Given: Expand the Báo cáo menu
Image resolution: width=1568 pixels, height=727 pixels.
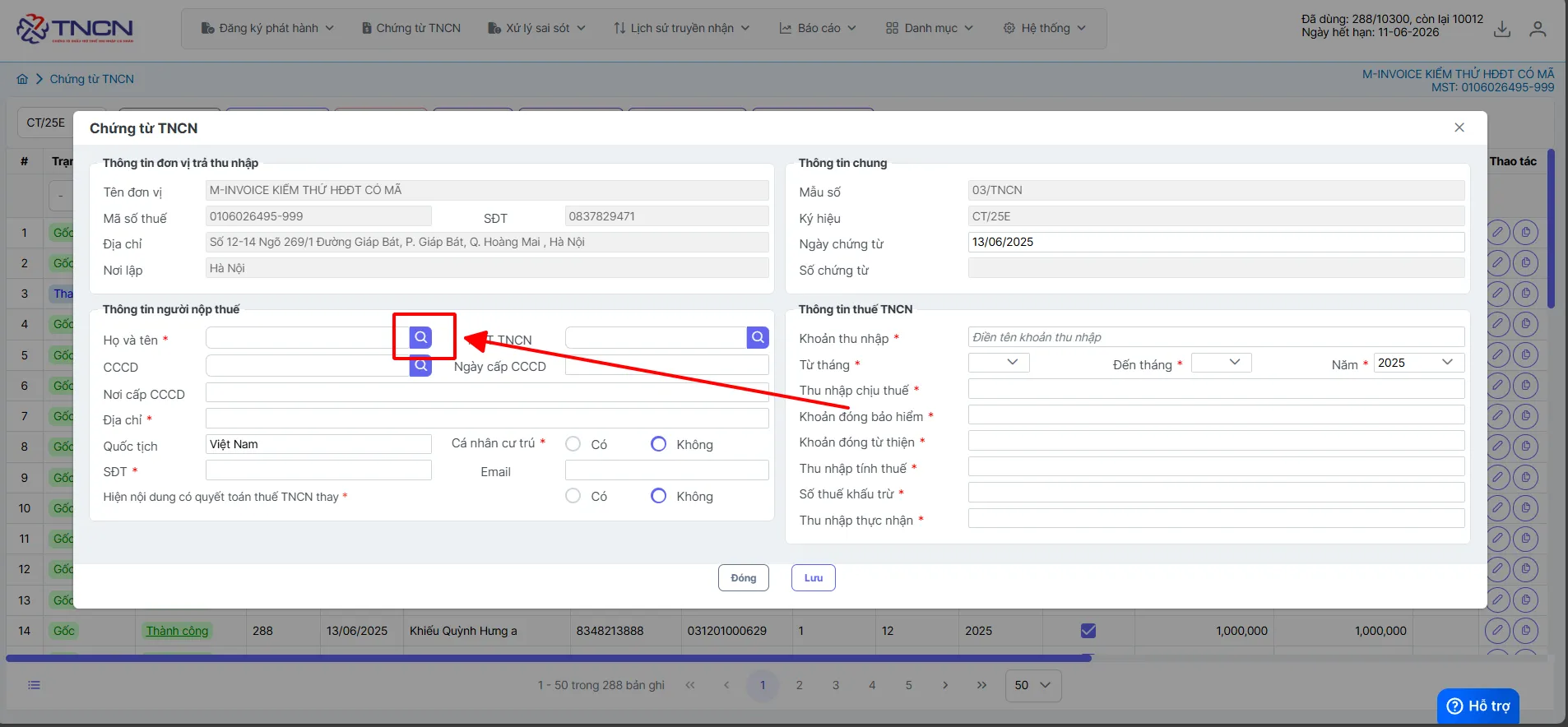Looking at the screenshot, I should tap(818, 28).
